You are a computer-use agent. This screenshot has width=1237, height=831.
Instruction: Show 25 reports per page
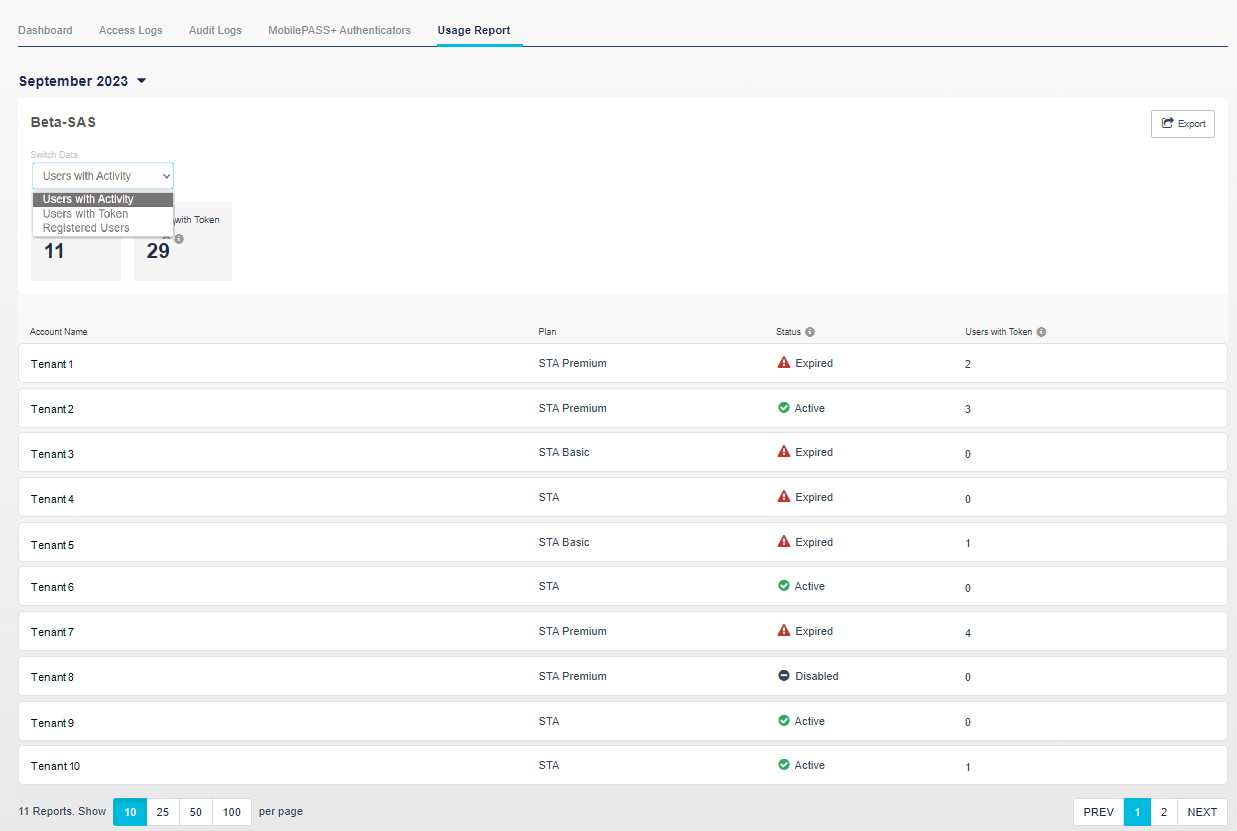coord(163,812)
